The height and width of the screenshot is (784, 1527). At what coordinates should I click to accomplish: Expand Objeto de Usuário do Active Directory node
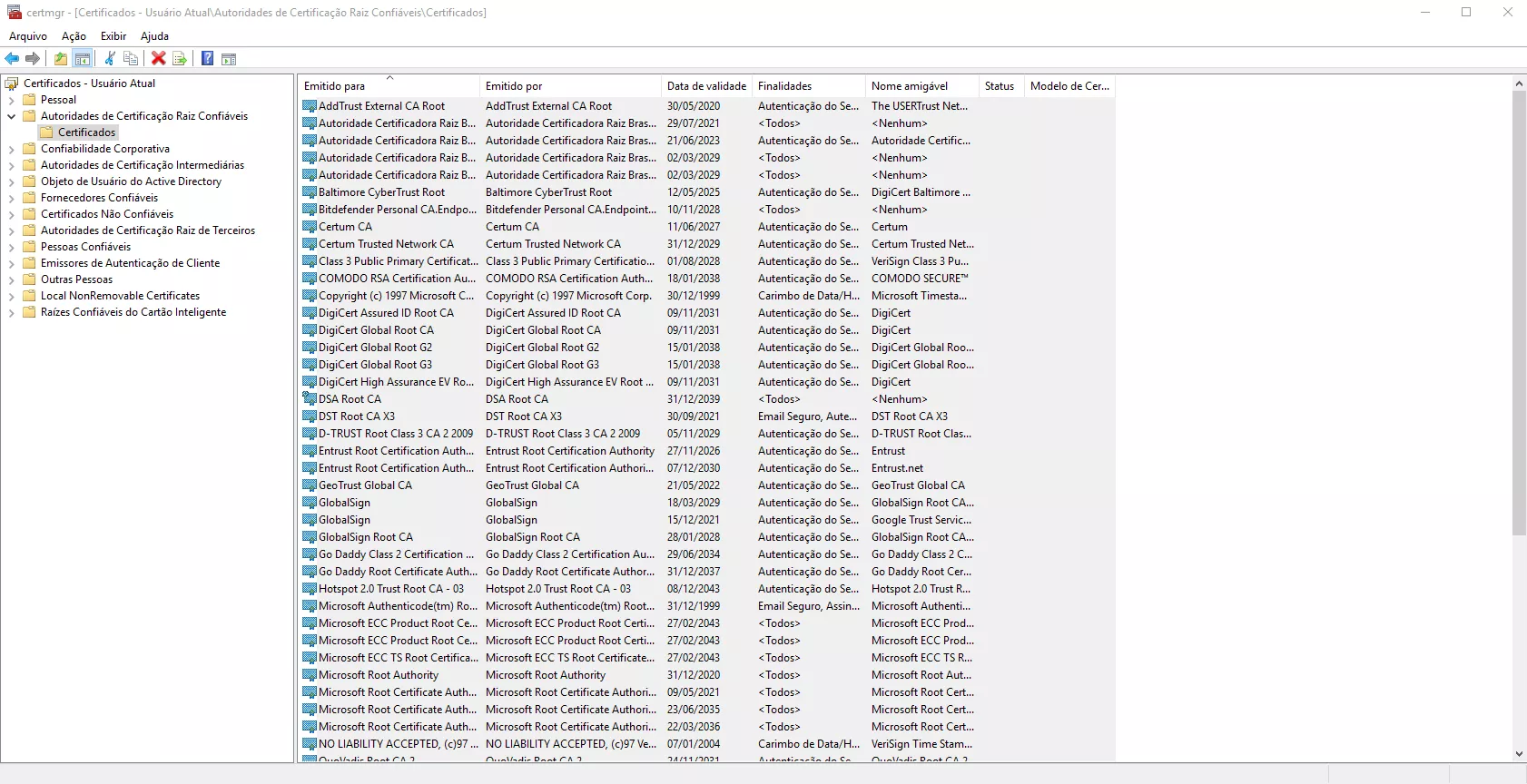(x=11, y=181)
